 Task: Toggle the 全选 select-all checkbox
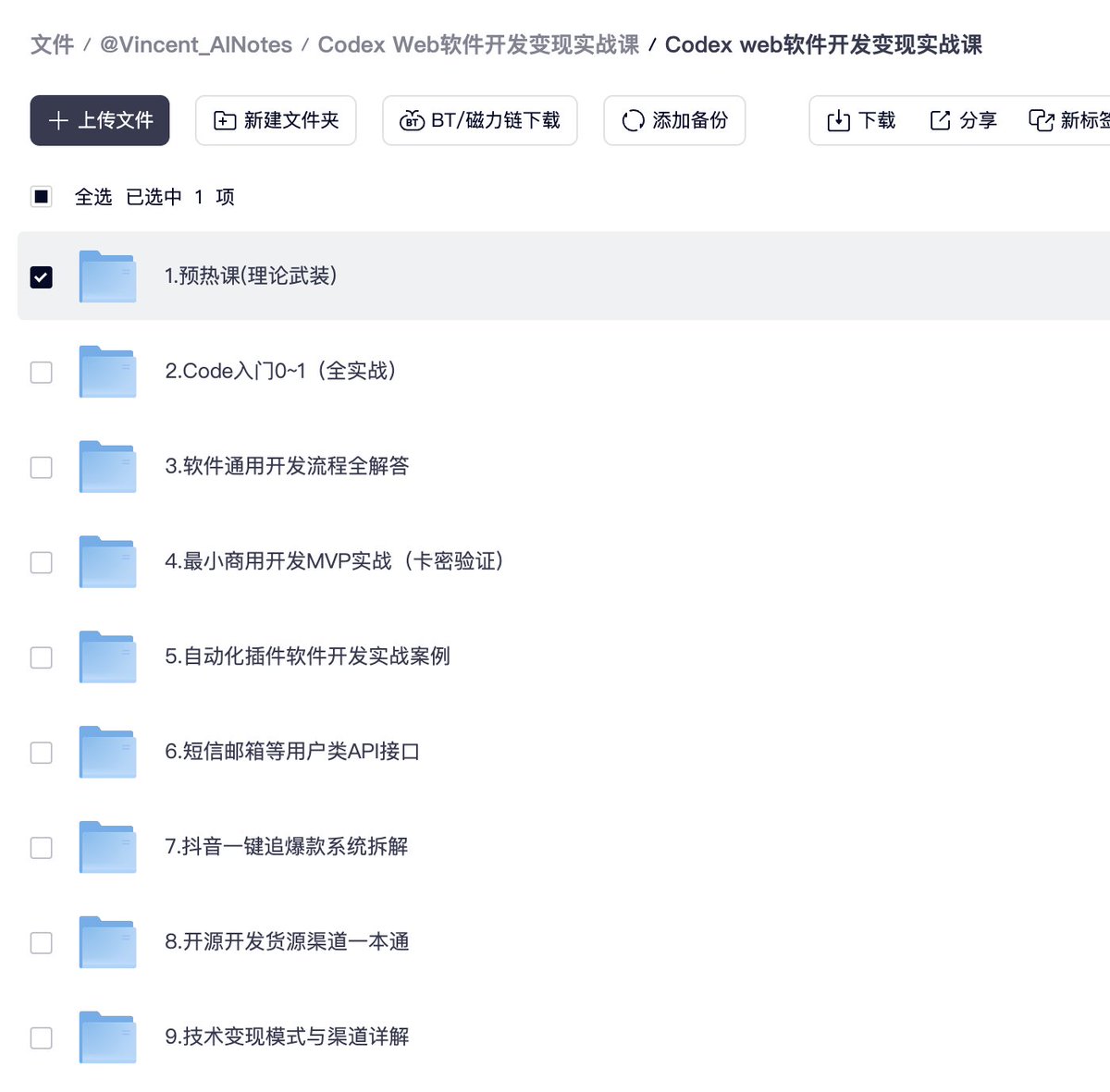pyautogui.click(x=42, y=197)
